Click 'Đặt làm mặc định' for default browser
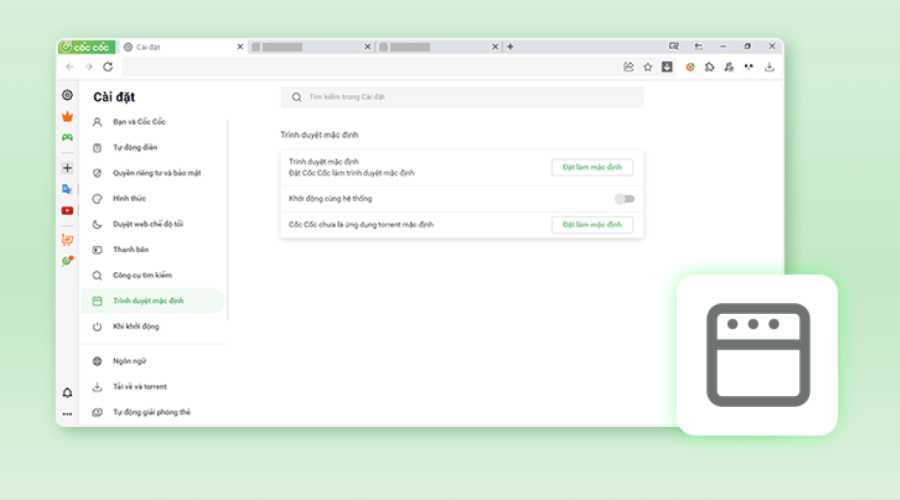900x500 pixels. pyautogui.click(x=592, y=167)
